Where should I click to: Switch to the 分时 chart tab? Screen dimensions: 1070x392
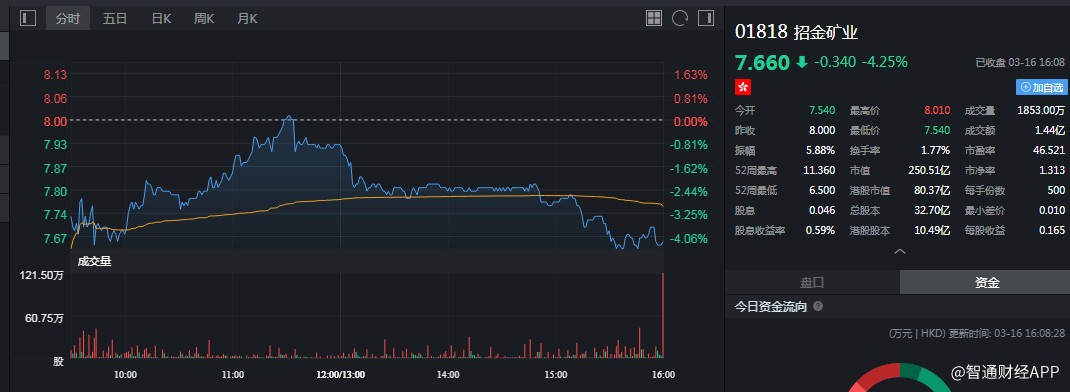(x=68, y=18)
